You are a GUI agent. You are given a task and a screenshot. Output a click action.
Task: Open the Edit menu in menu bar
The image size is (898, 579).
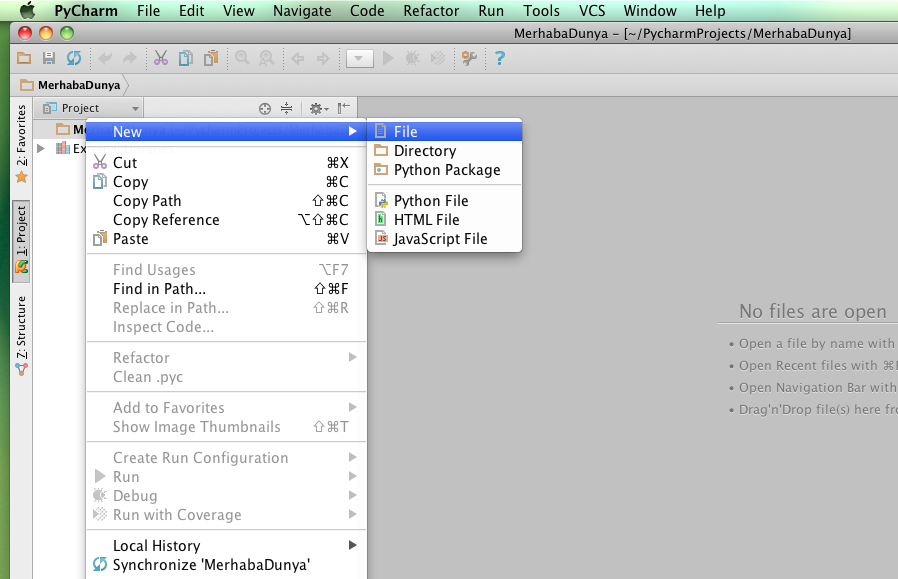pos(191,10)
